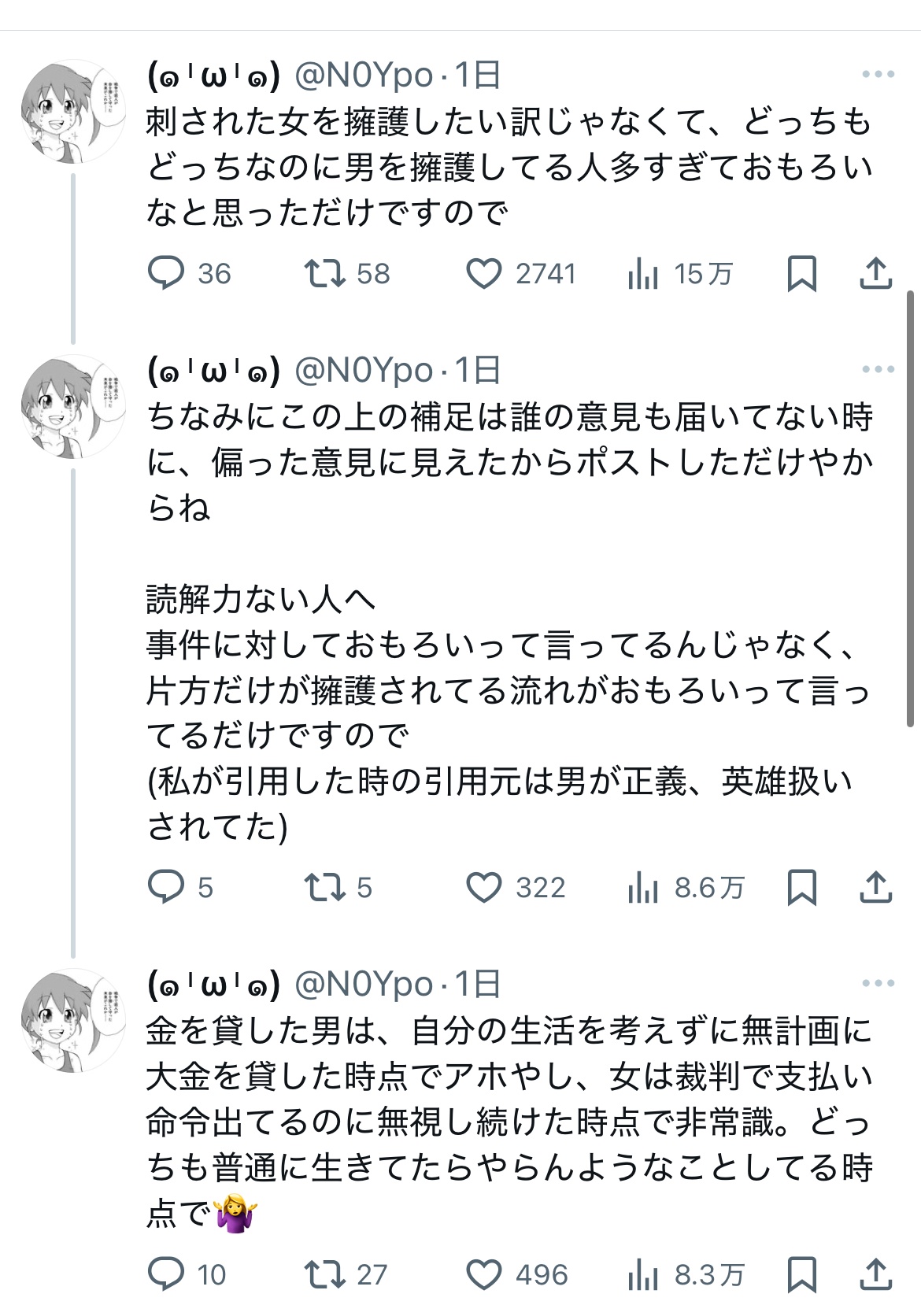Reply to the first post with 36 replies

166,273
